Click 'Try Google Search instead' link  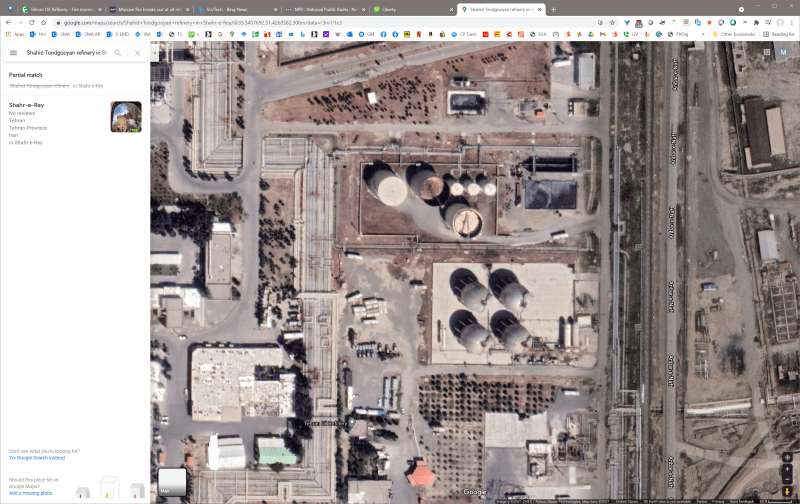click(x=37, y=458)
